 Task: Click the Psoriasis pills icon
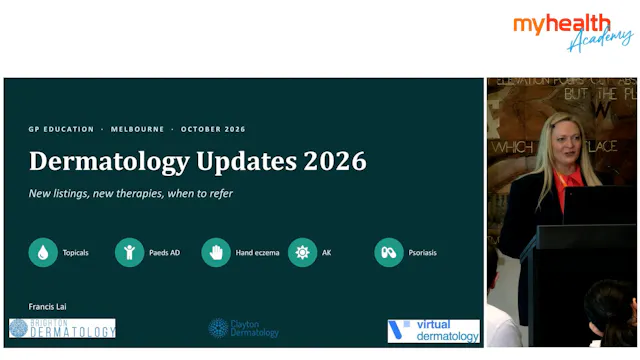click(x=389, y=253)
